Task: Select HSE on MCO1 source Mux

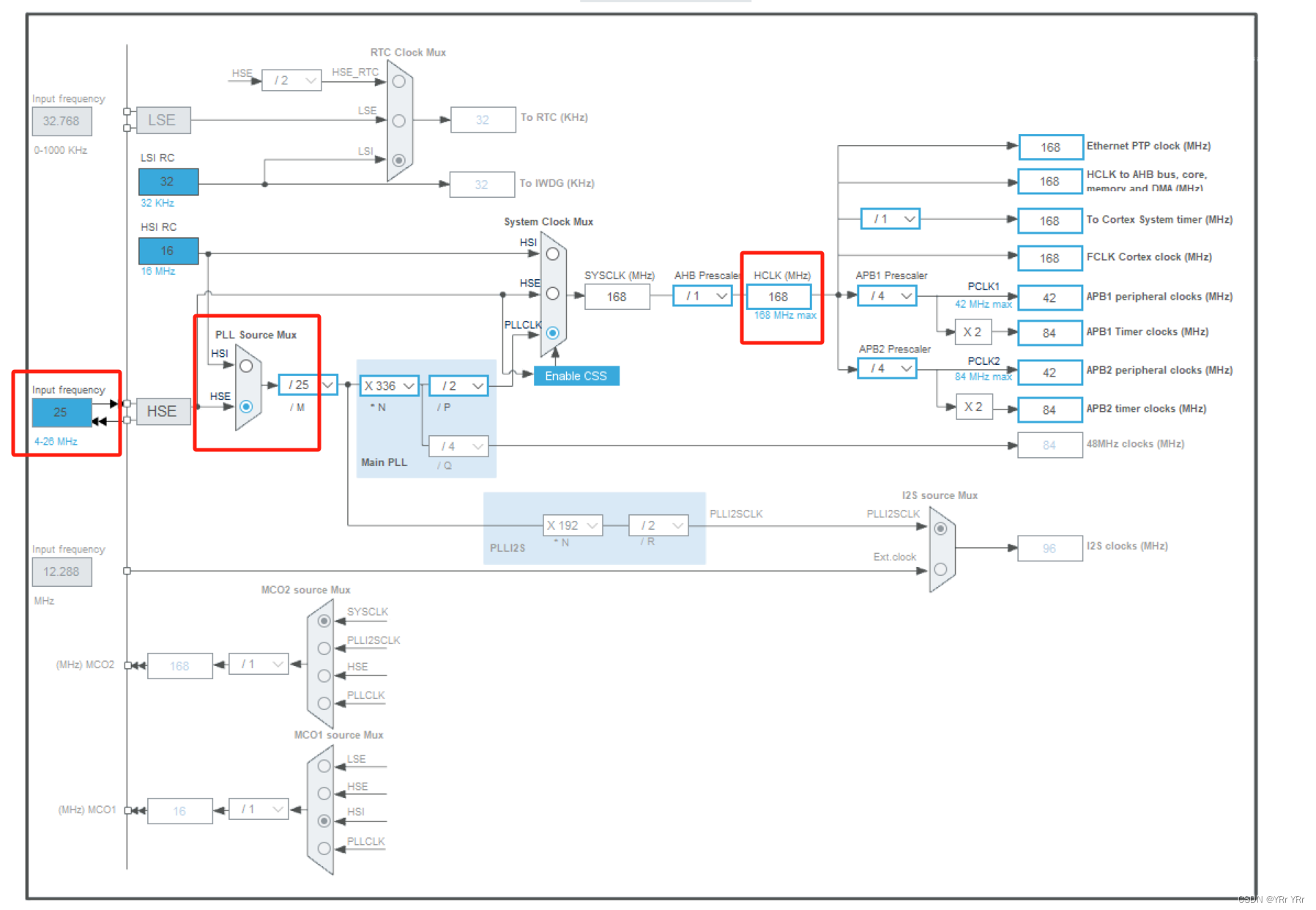Action: tap(324, 794)
